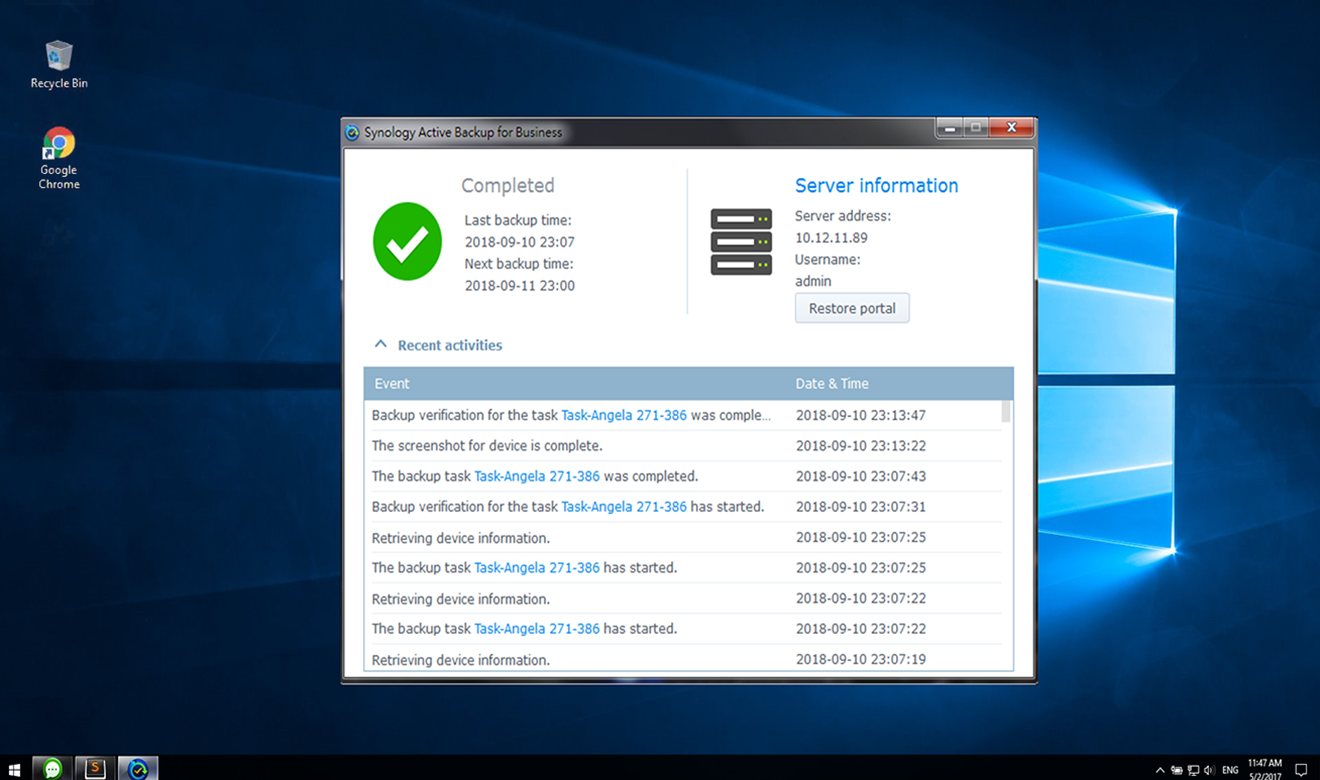Click the Event column header

pyautogui.click(x=391, y=383)
